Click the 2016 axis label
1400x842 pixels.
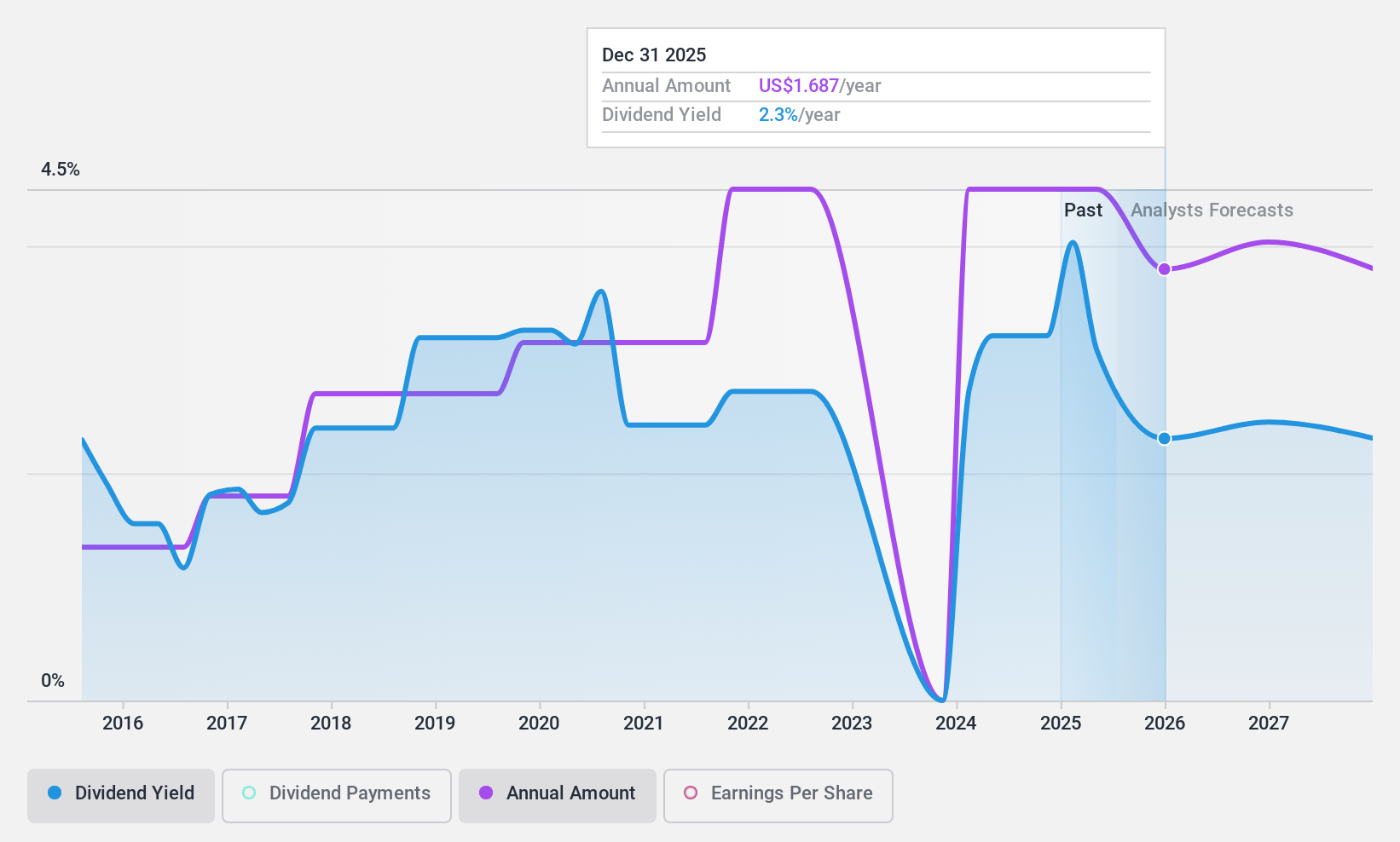pyautogui.click(x=123, y=724)
